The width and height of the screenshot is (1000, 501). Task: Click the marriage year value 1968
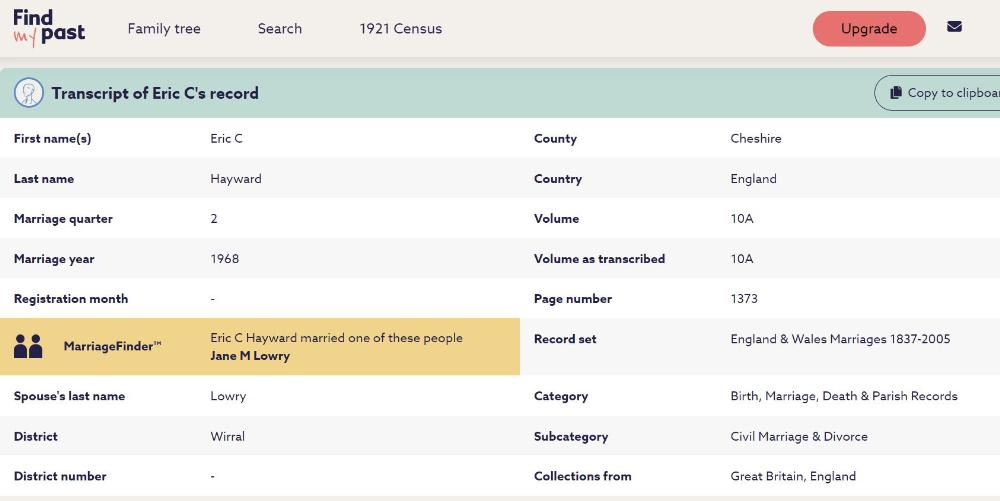click(x=224, y=259)
